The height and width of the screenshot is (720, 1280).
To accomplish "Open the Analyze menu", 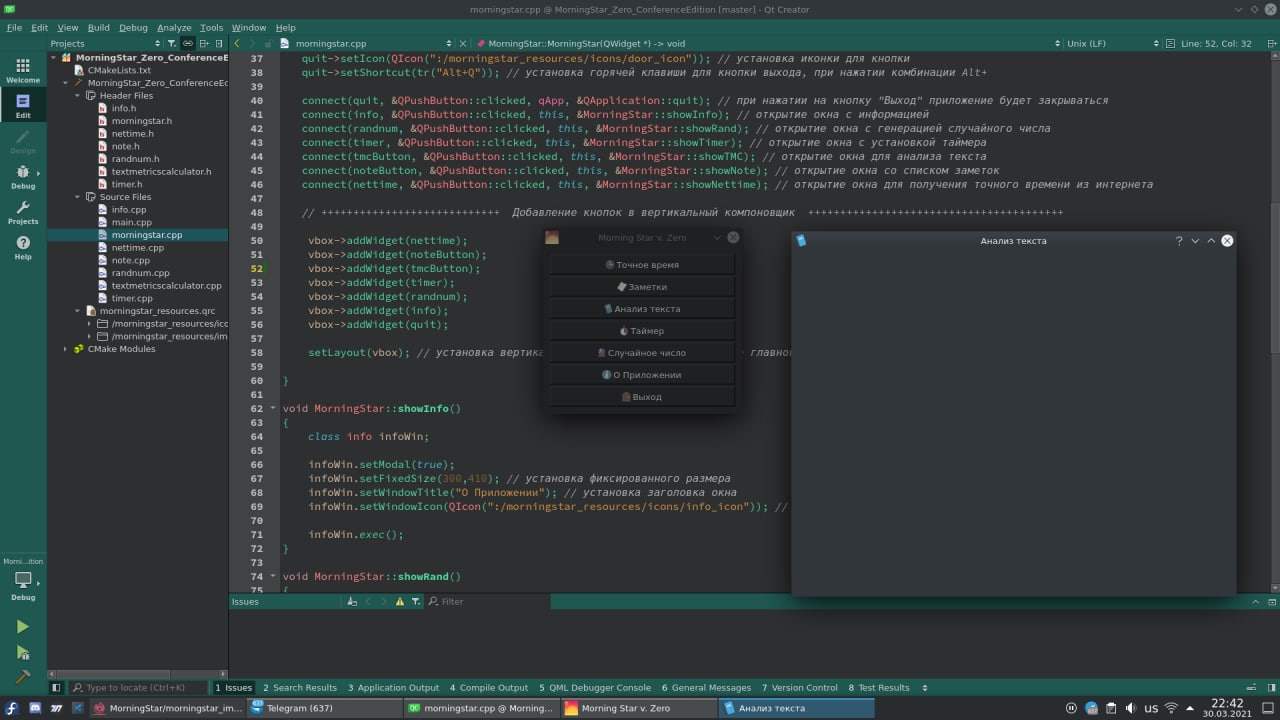I will click(174, 28).
